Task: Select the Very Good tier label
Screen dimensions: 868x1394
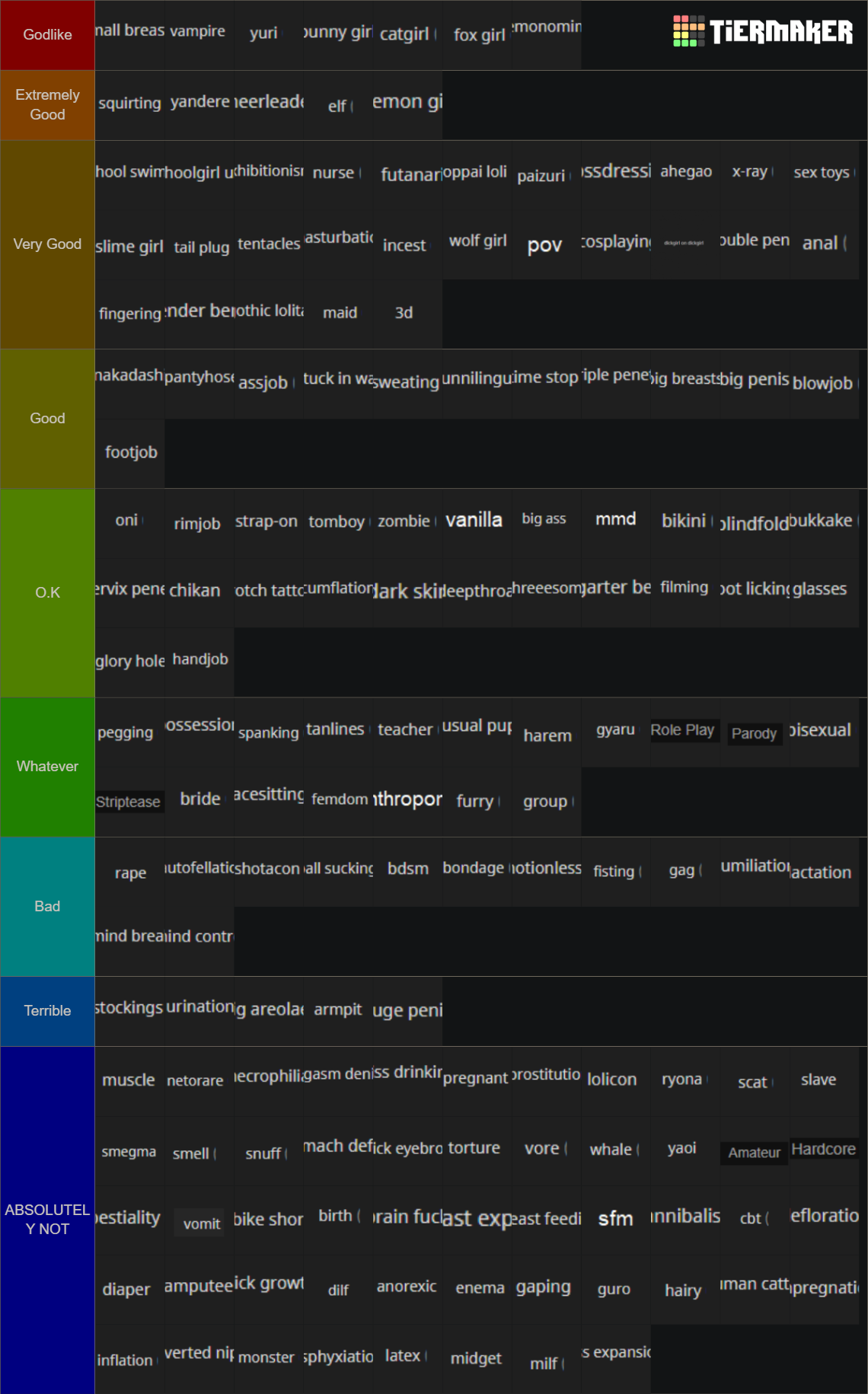Action: click(47, 244)
